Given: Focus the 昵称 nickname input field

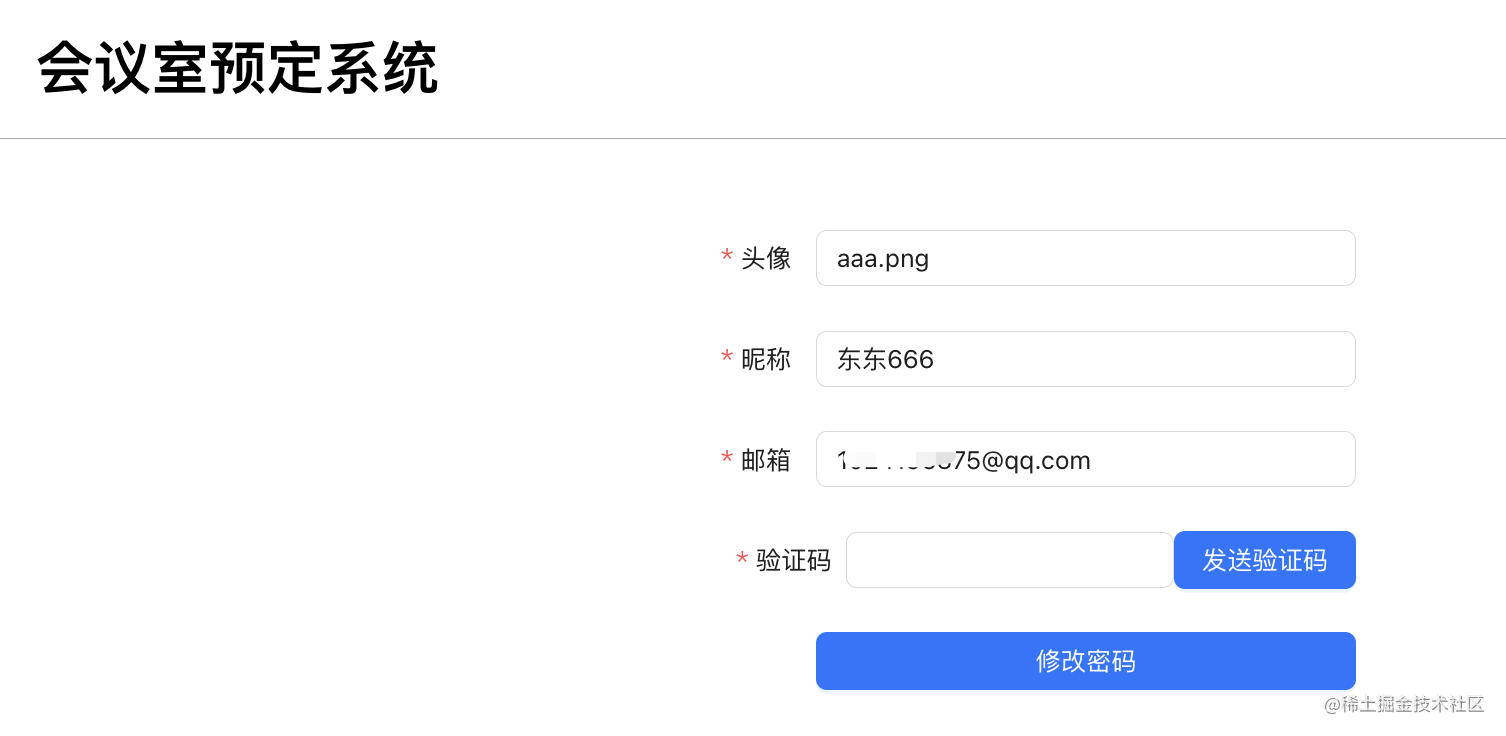Looking at the screenshot, I should (x=1085, y=359).
